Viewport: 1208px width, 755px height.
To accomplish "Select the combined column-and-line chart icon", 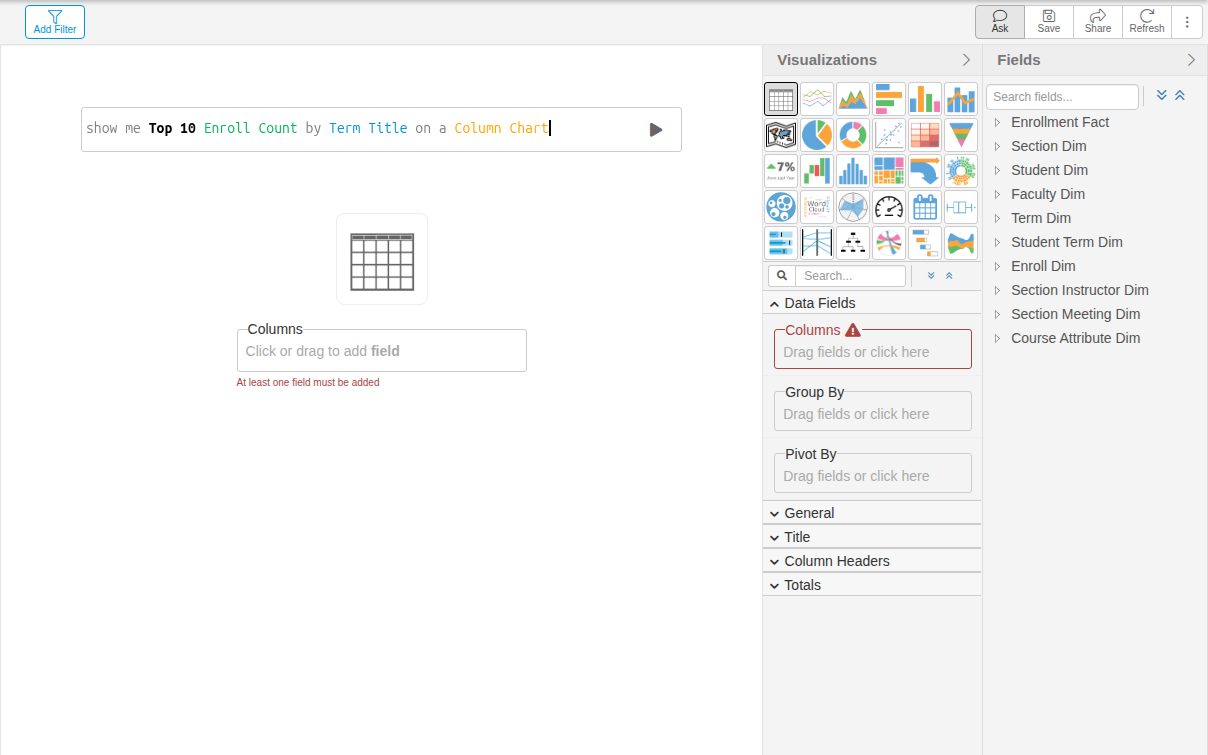I will pyautogui.click(x=961, y=99).
